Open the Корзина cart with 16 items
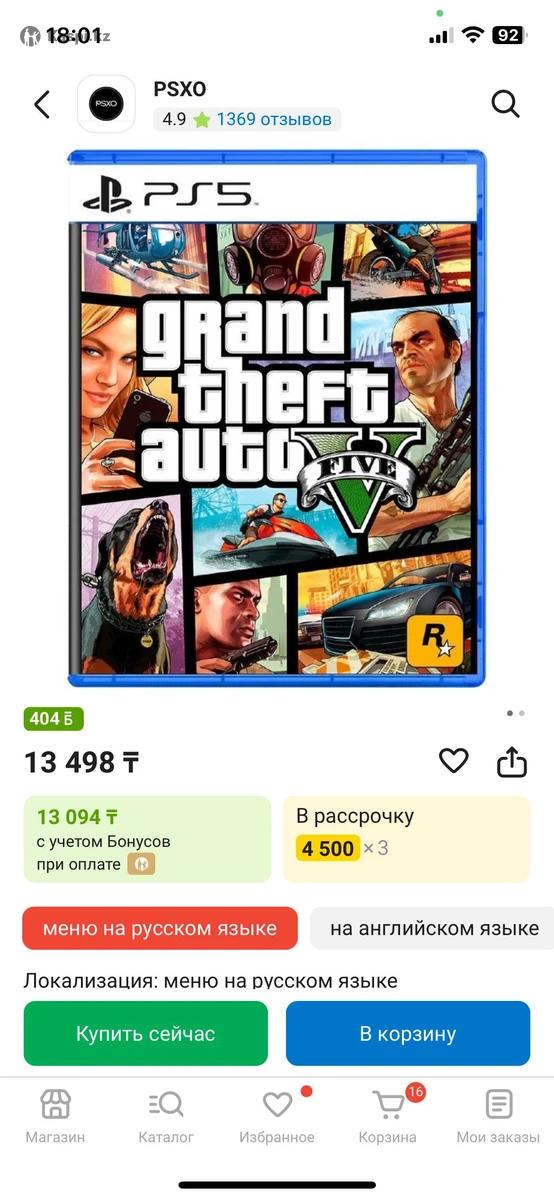This screenshot has height=1200, width=554. coord(388,1117)
